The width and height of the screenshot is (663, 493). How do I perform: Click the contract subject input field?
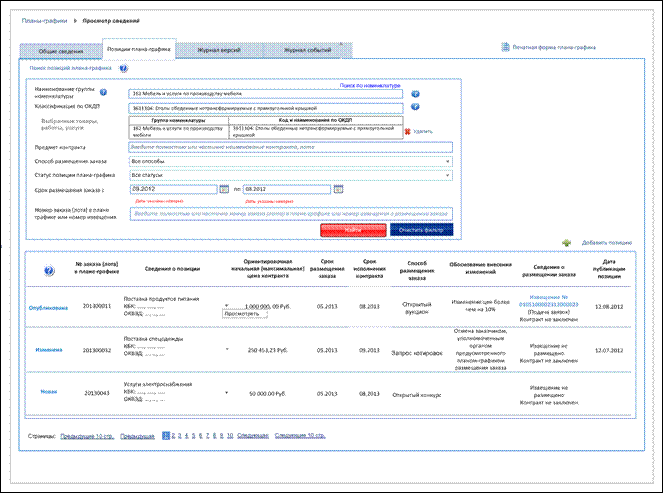pos(290,147)
